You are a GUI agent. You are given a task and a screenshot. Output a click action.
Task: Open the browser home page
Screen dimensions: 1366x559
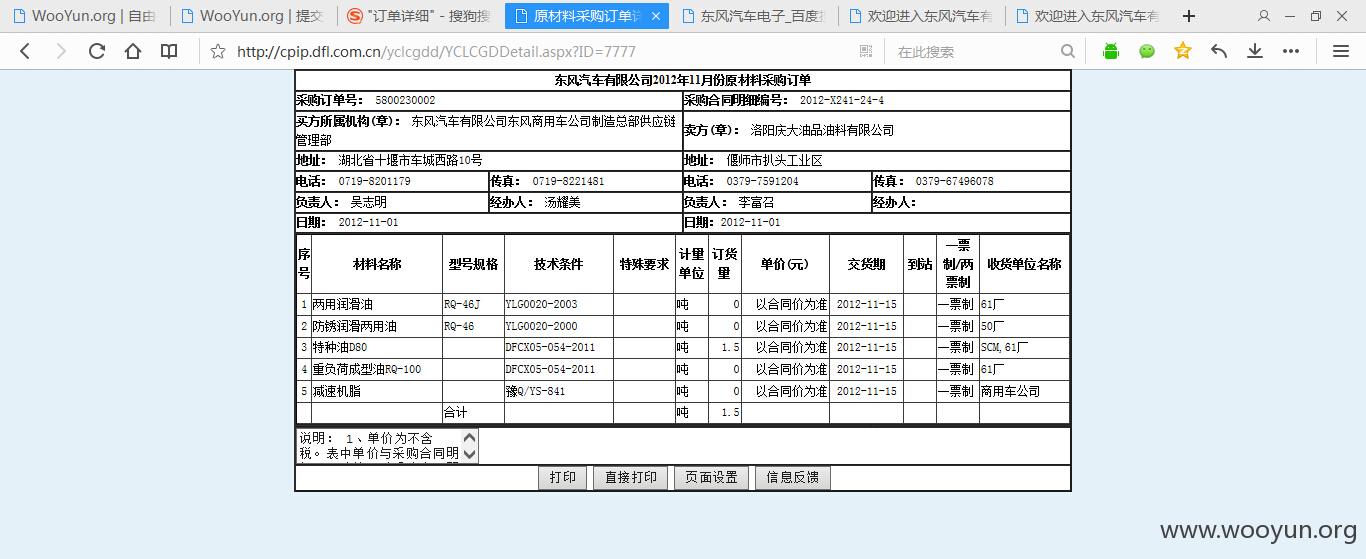coord(133,51)
